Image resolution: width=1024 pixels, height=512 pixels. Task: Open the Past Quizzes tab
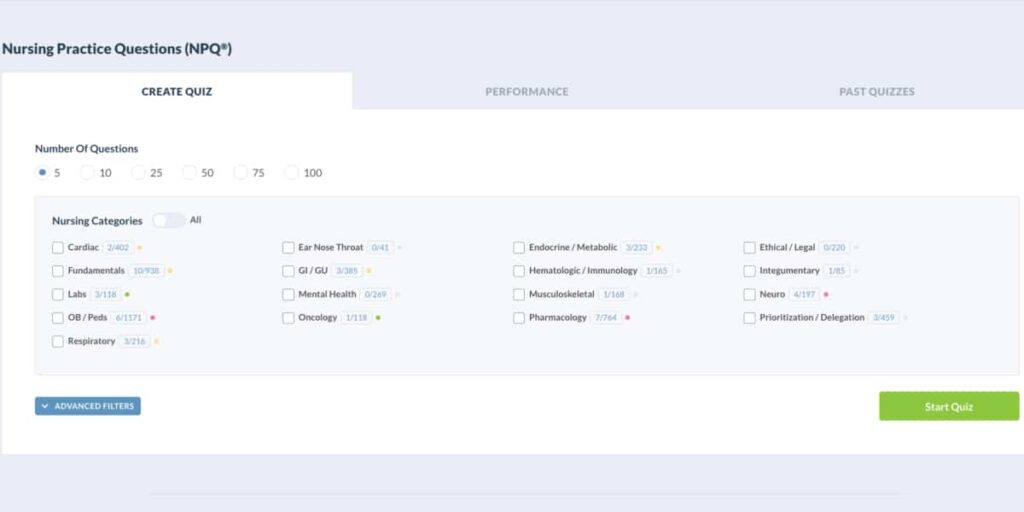876,92
